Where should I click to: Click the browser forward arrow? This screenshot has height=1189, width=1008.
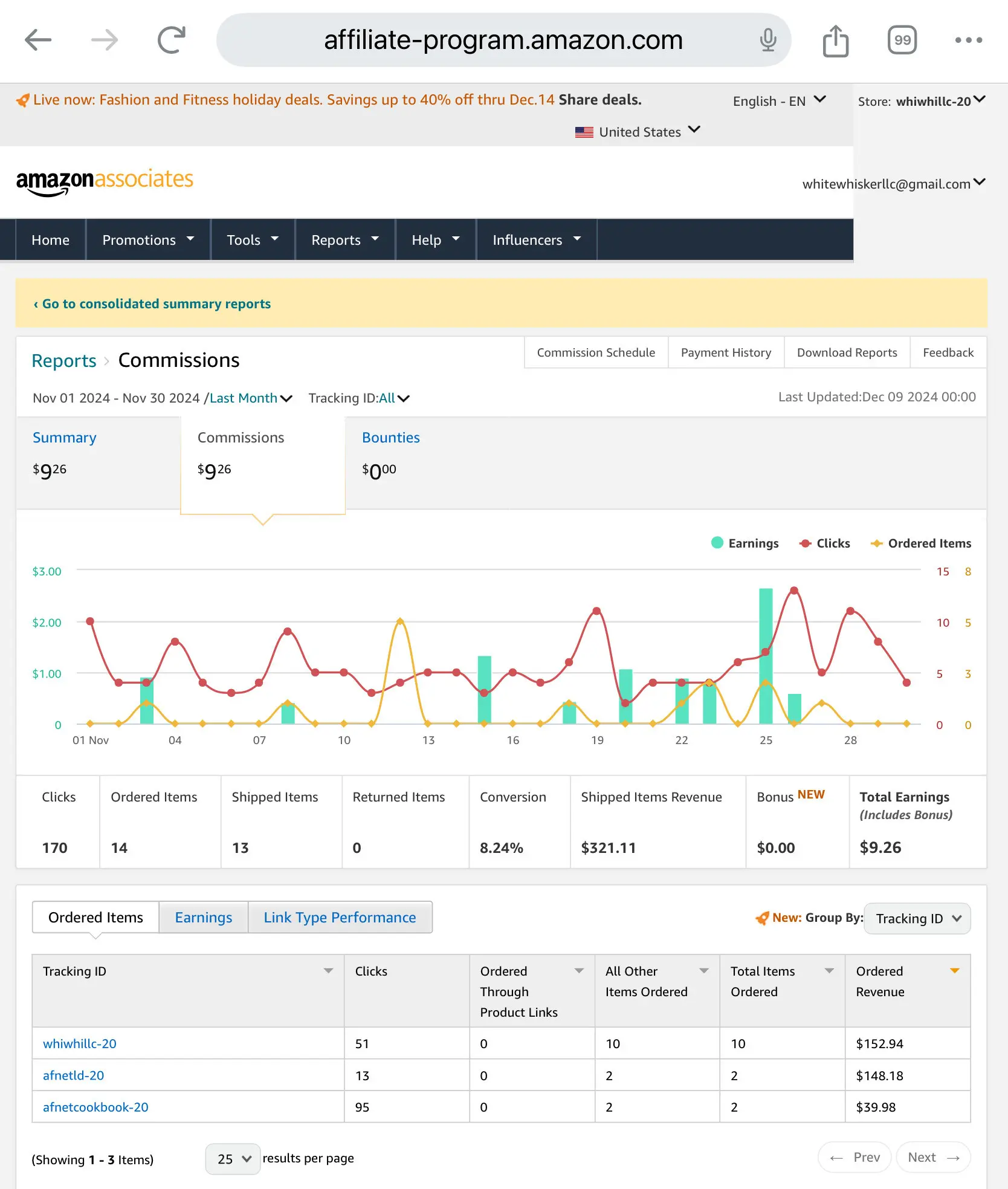[x=105, y=40]
